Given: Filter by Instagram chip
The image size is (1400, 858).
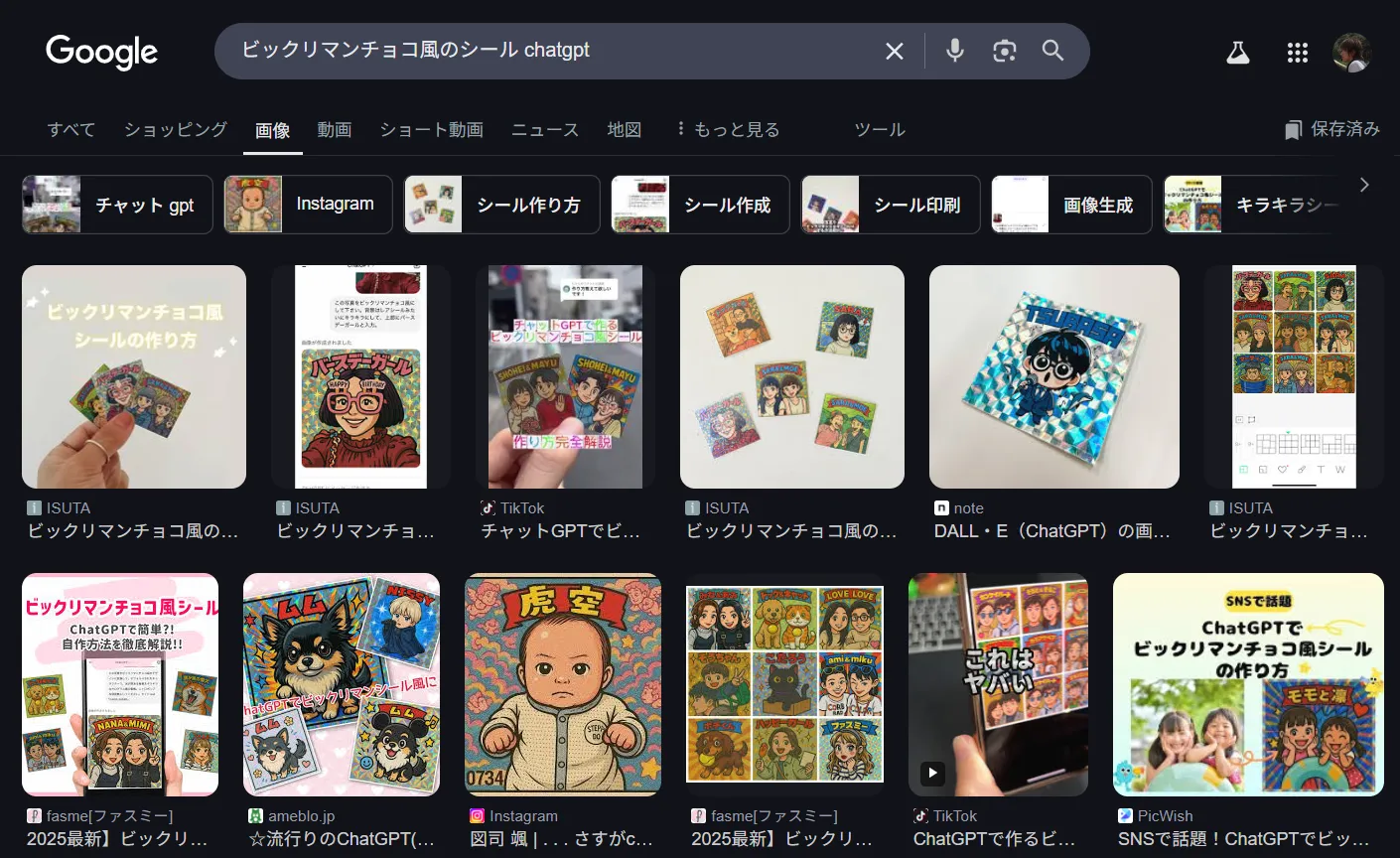Looking at the screenshot, I should 308,205.
